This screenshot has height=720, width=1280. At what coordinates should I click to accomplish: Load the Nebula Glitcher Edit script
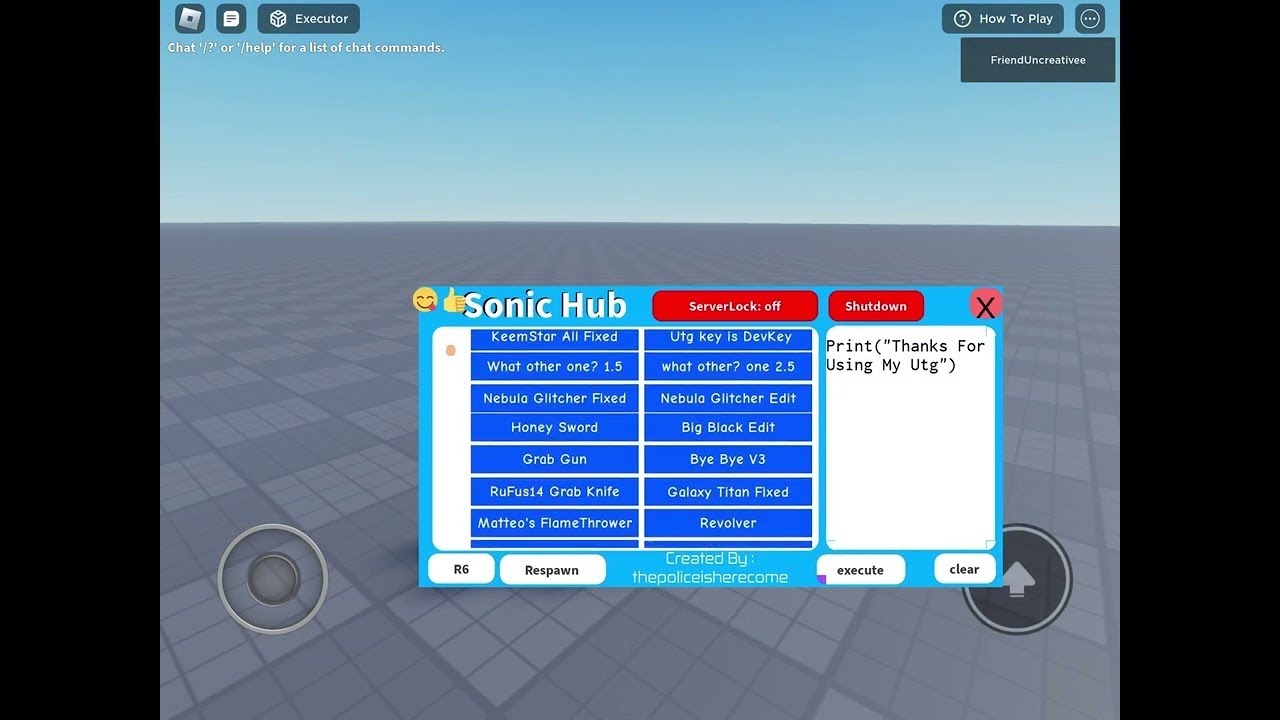point(728,398)
